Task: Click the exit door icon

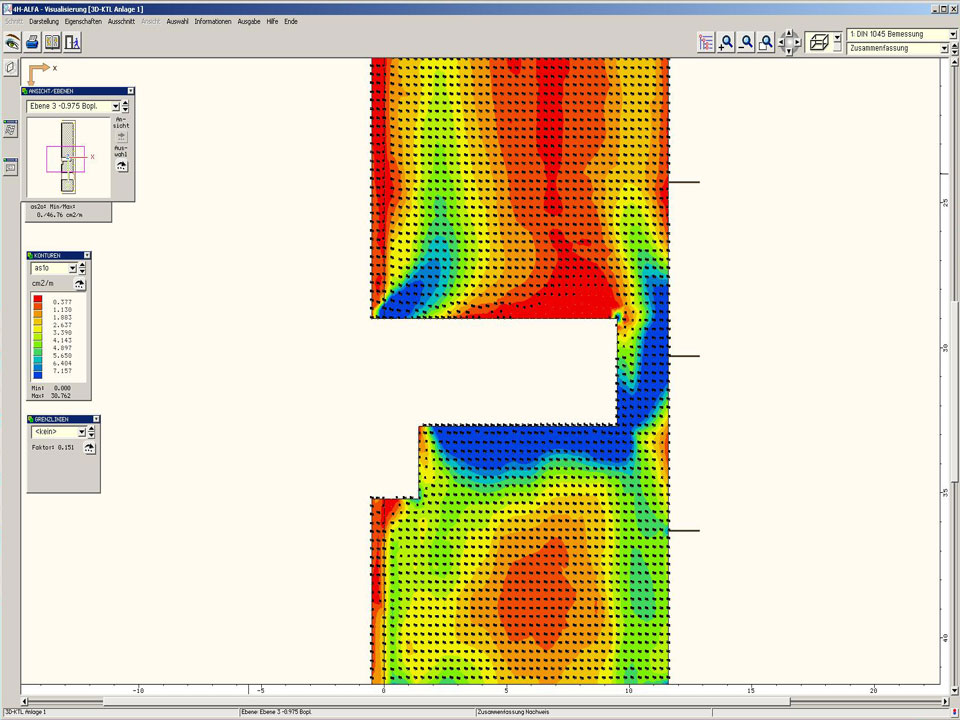Action: coord(72,42)
